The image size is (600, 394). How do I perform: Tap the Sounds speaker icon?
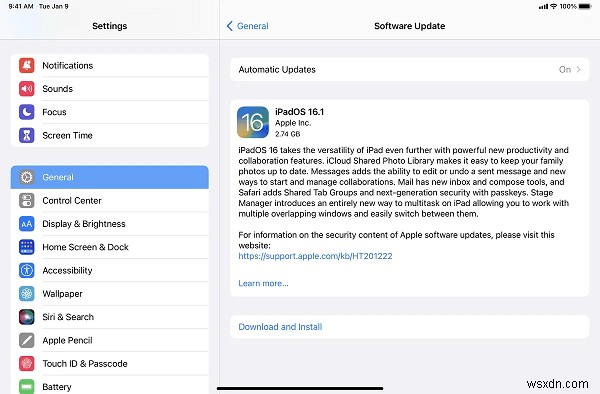click(x=26, y=89)
